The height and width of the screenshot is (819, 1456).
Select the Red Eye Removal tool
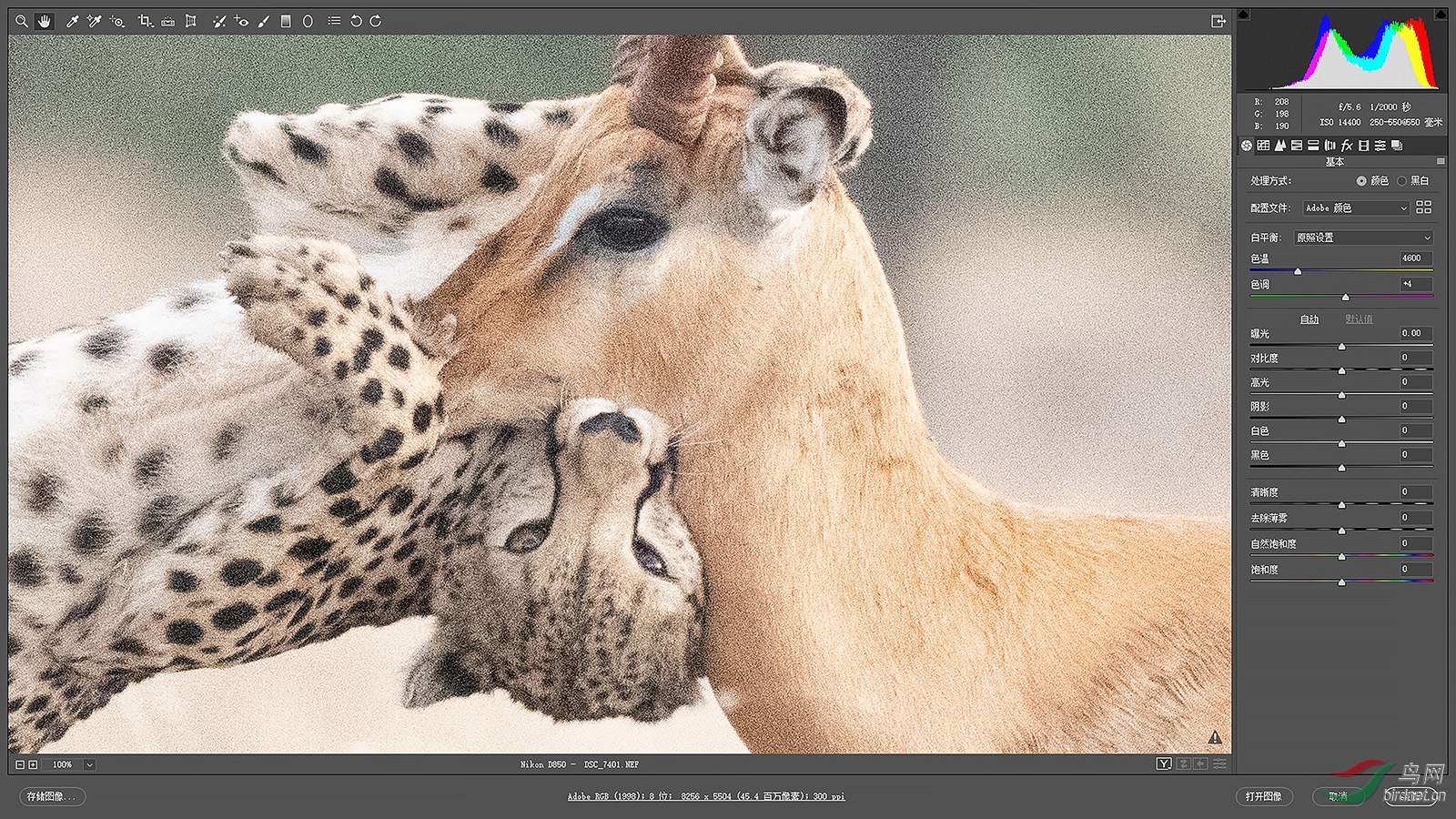pos(241,21)
